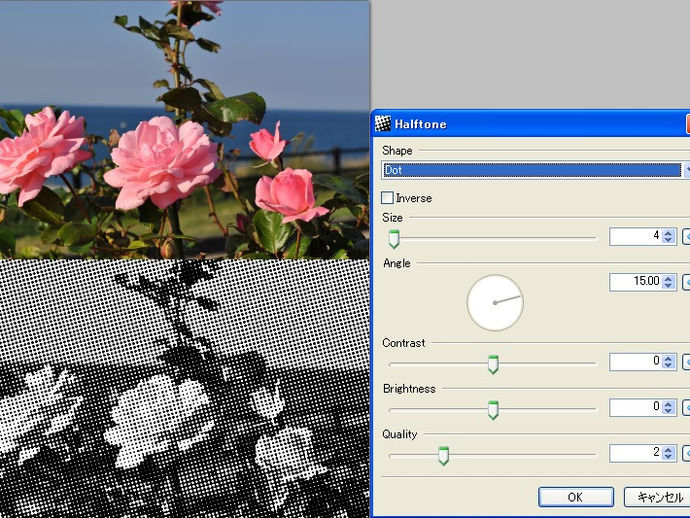The width and height of the screenshot is (690, 518).
Task: Click the Halftone dialog title icon
Action: 382,124
